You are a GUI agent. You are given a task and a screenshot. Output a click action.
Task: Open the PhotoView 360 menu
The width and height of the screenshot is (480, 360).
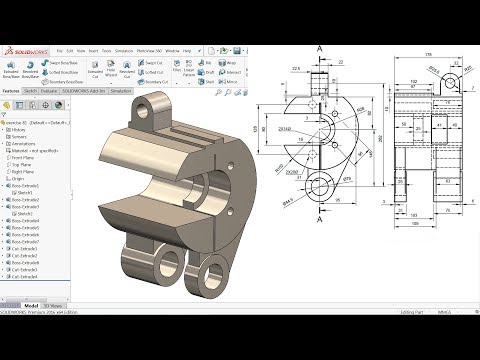tap(149, 51)
